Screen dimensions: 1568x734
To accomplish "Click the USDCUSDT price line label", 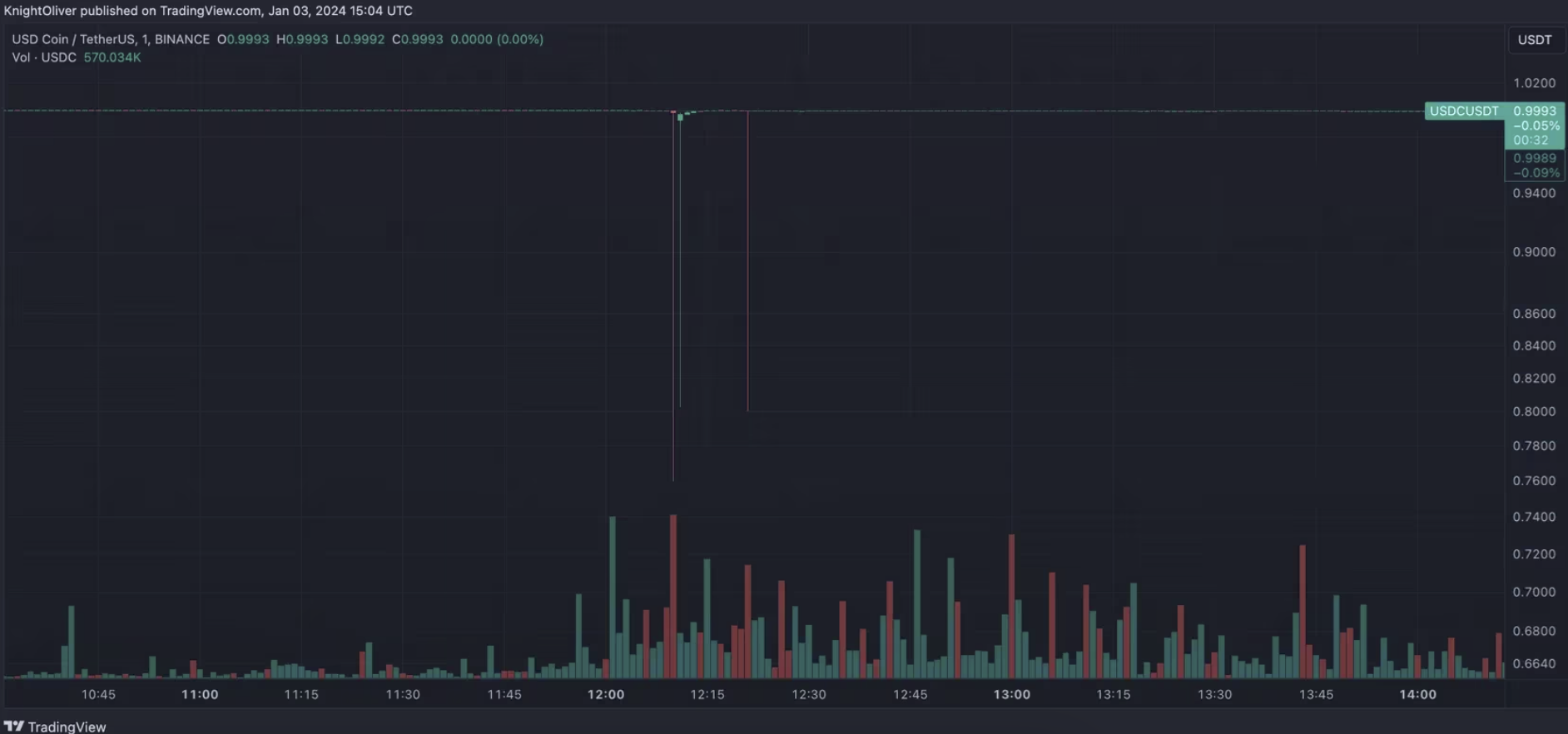I will click(1464, 111).
